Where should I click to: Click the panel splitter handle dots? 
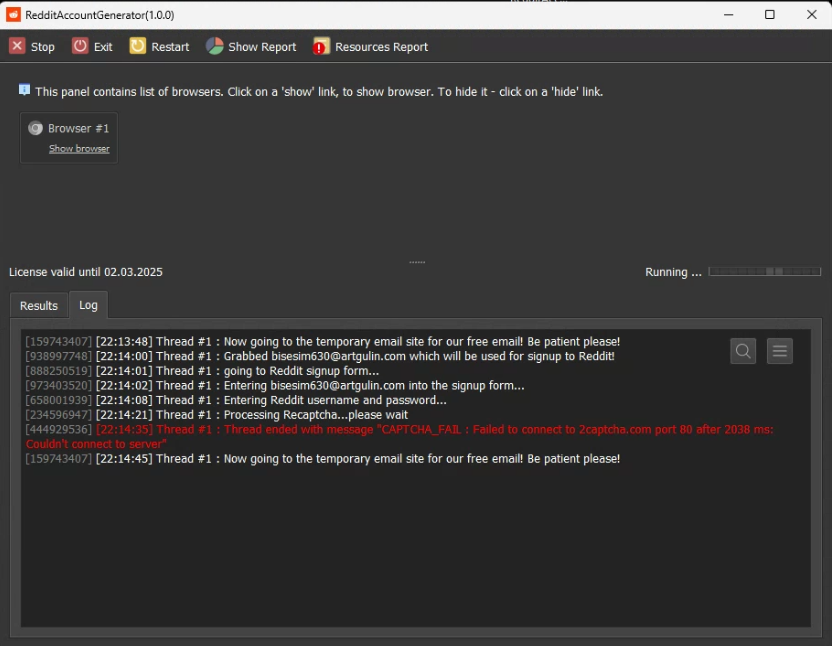click(x=417, y=262)
